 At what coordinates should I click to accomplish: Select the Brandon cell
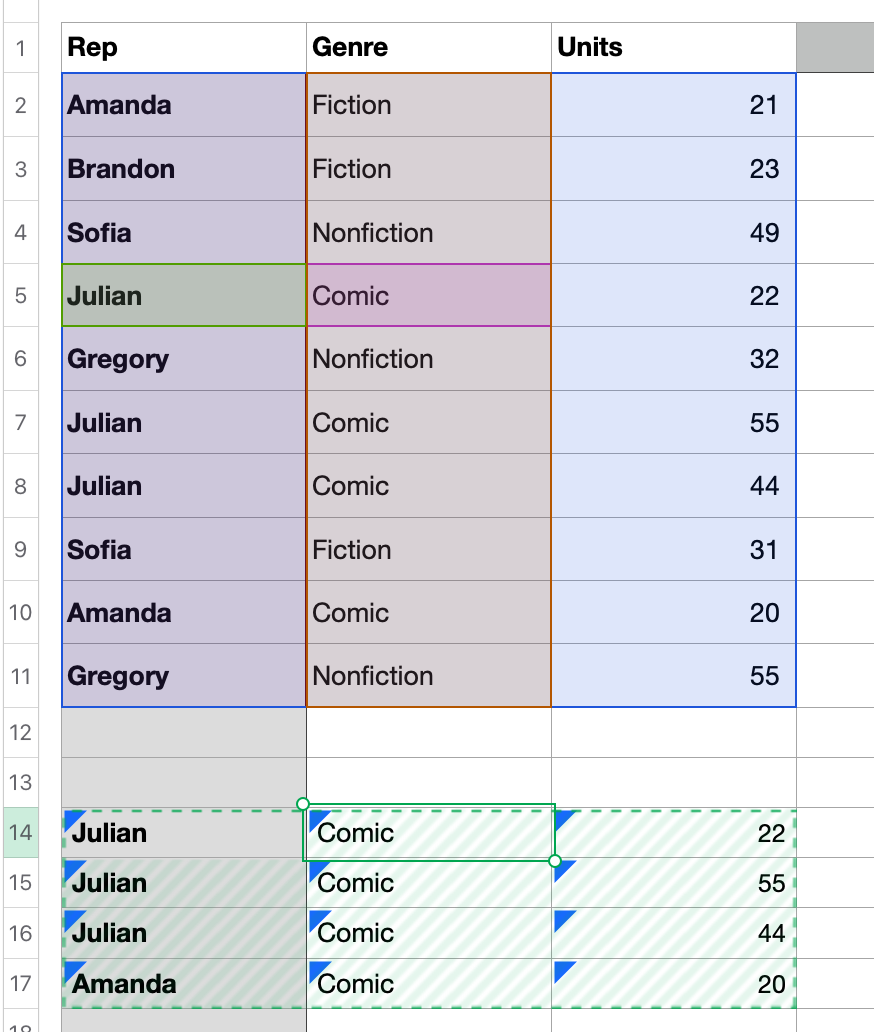click(x=184, y=168)
